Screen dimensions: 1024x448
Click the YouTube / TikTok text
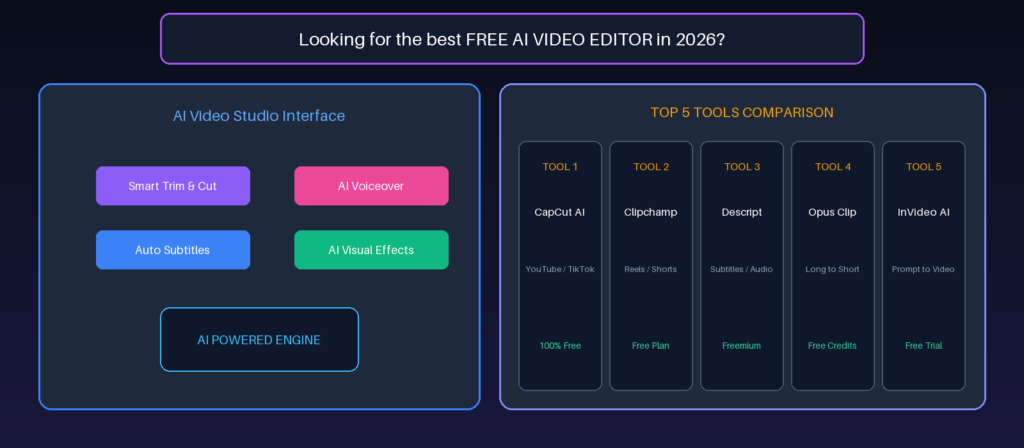[560, 269]
